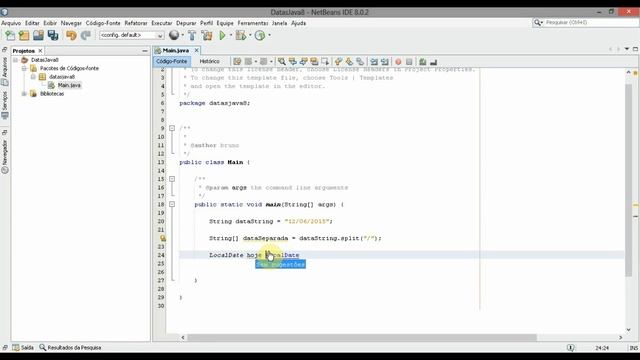Open the Ajuda menu

[x=298, y=23]
